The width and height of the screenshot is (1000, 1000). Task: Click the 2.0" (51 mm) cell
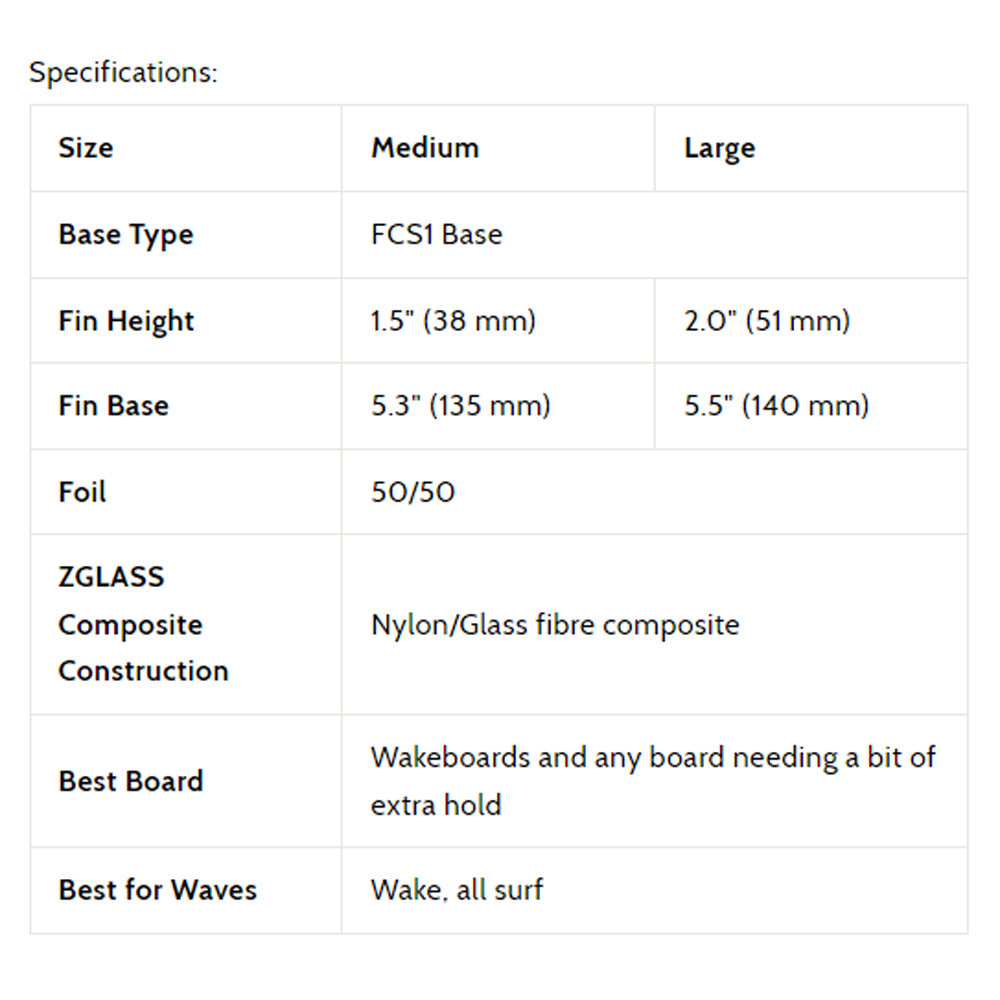tap(767, 321)
